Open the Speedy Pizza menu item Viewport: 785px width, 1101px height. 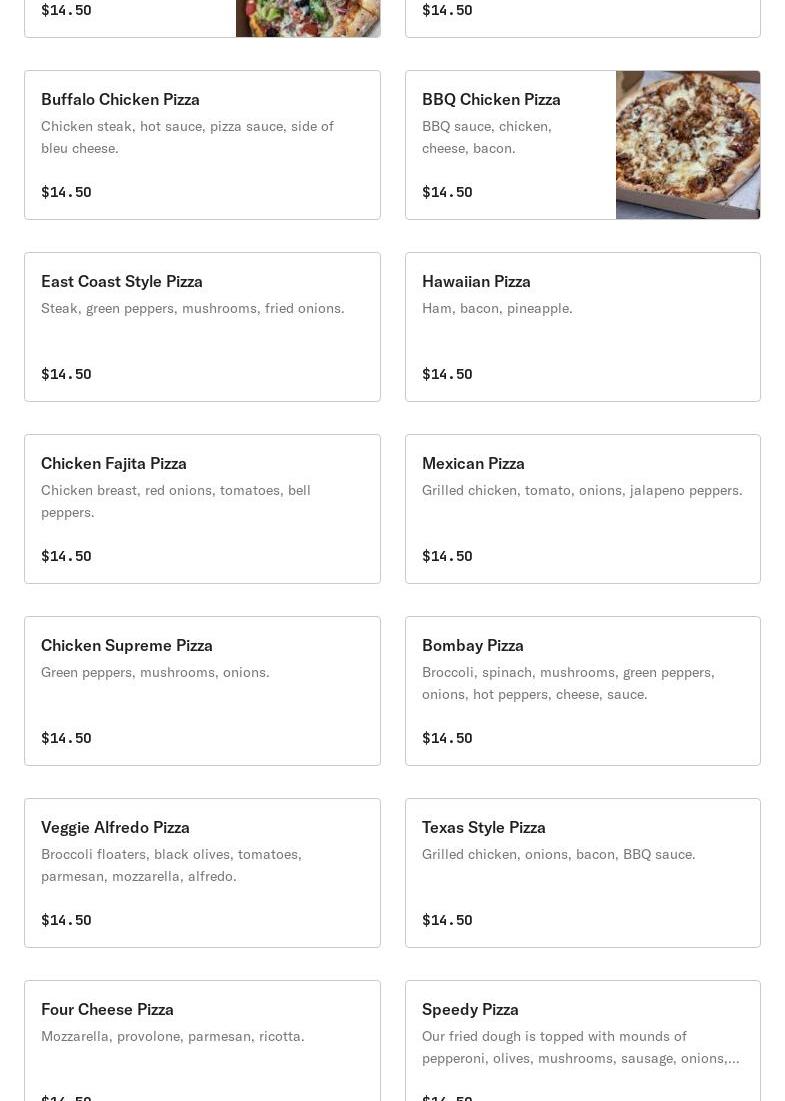(x=582, y=1040)
